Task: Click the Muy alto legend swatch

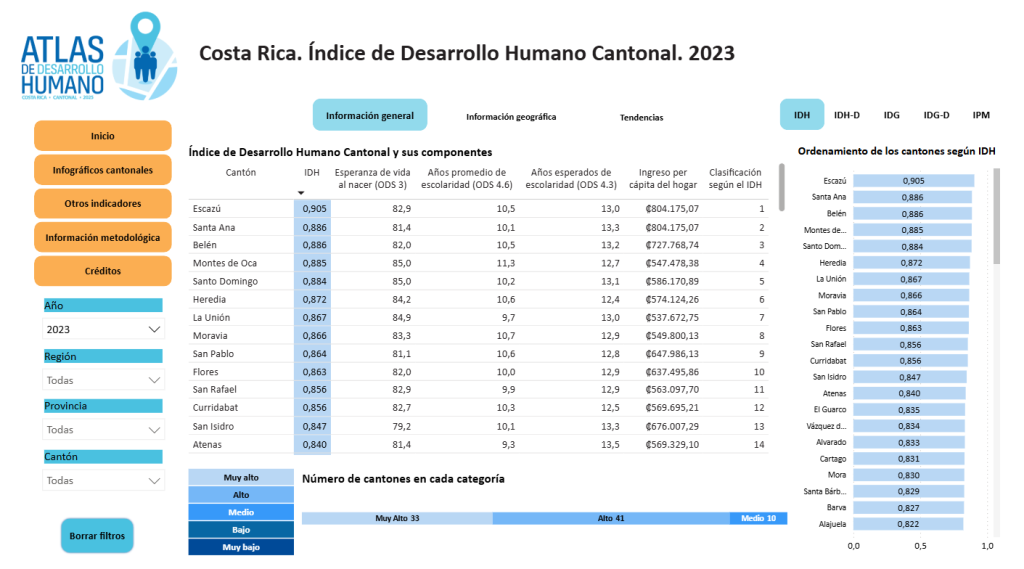Action: 241,478
